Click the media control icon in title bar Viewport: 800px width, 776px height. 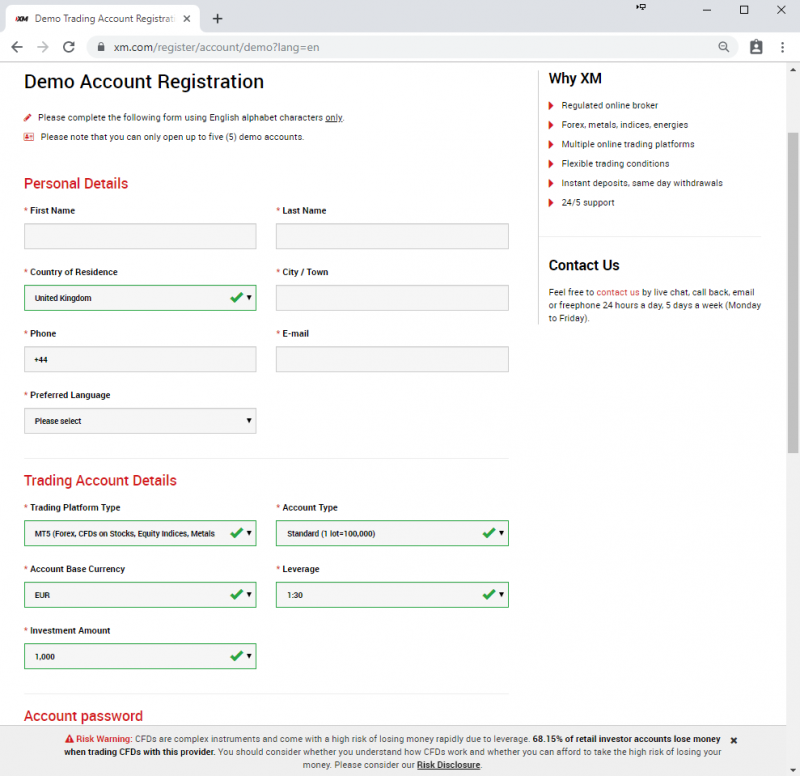click(x=641, y=7)
